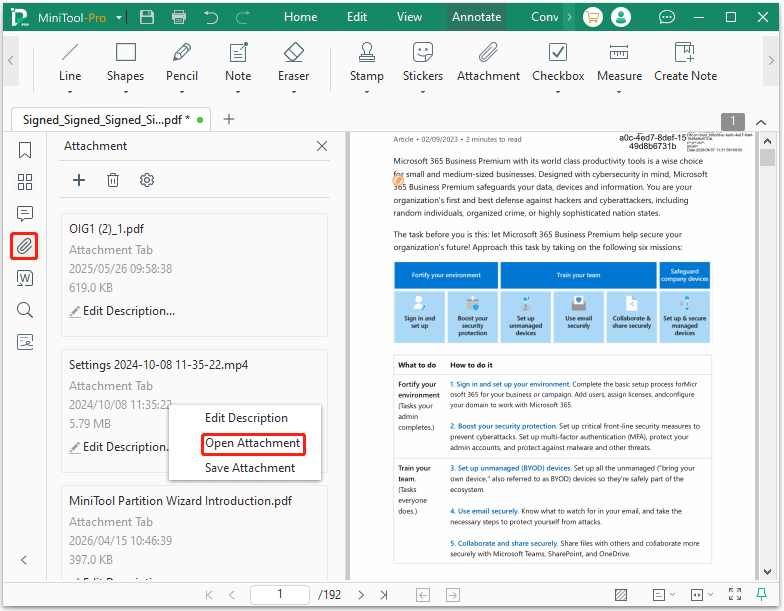Viewport: 784px width, 611px height.
Task: Expand the Line tool dropdown arrow
Action: (x=70, y=92)
